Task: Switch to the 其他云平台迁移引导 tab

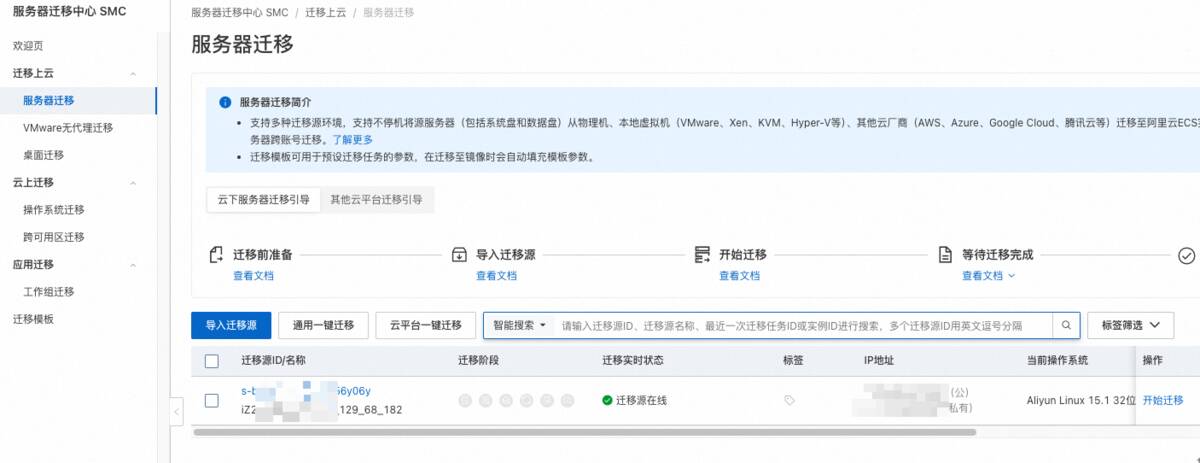Action: tap(376, 199)
